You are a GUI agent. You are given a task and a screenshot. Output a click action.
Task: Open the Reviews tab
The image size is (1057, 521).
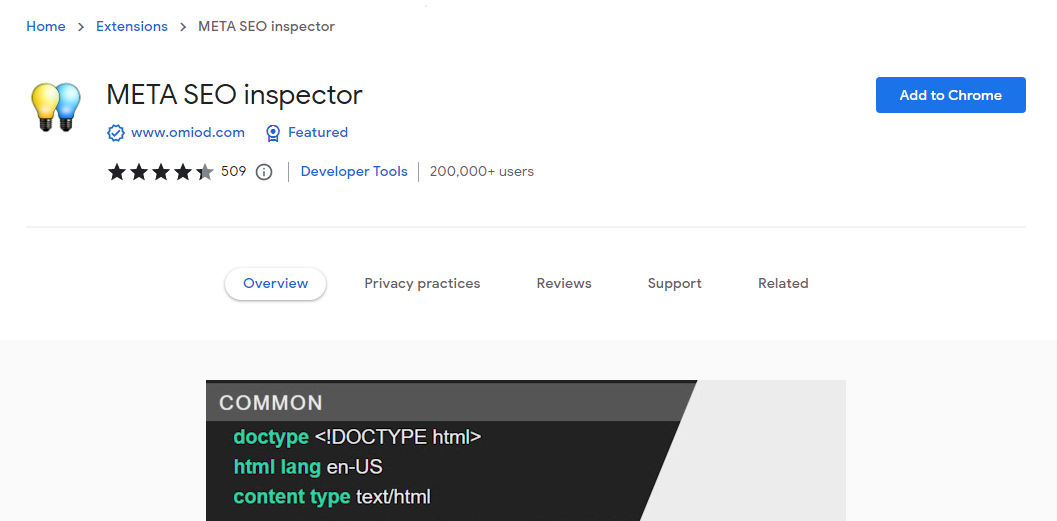(564, 284)
